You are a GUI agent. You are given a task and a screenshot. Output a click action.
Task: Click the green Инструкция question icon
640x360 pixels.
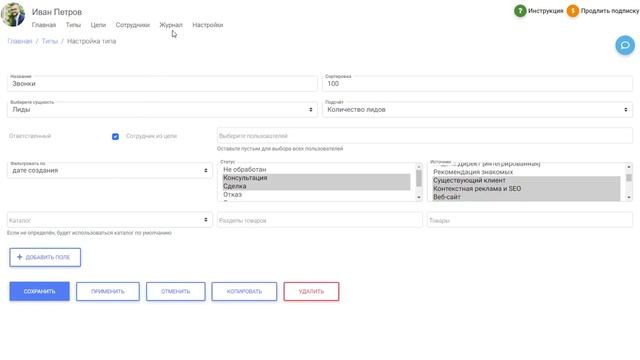[x=520, y=11]
